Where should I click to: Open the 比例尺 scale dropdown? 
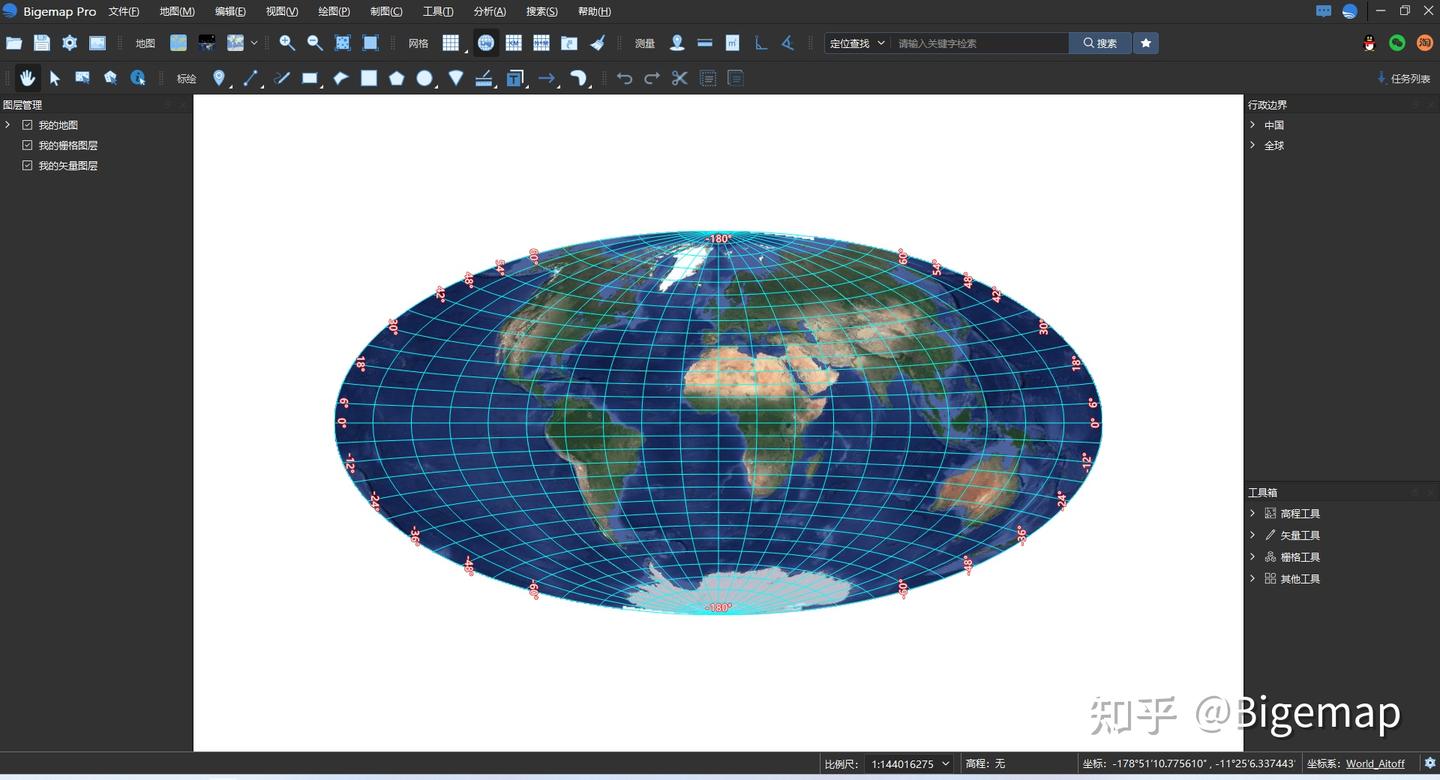pyautogui.click(x=909, y=764)
